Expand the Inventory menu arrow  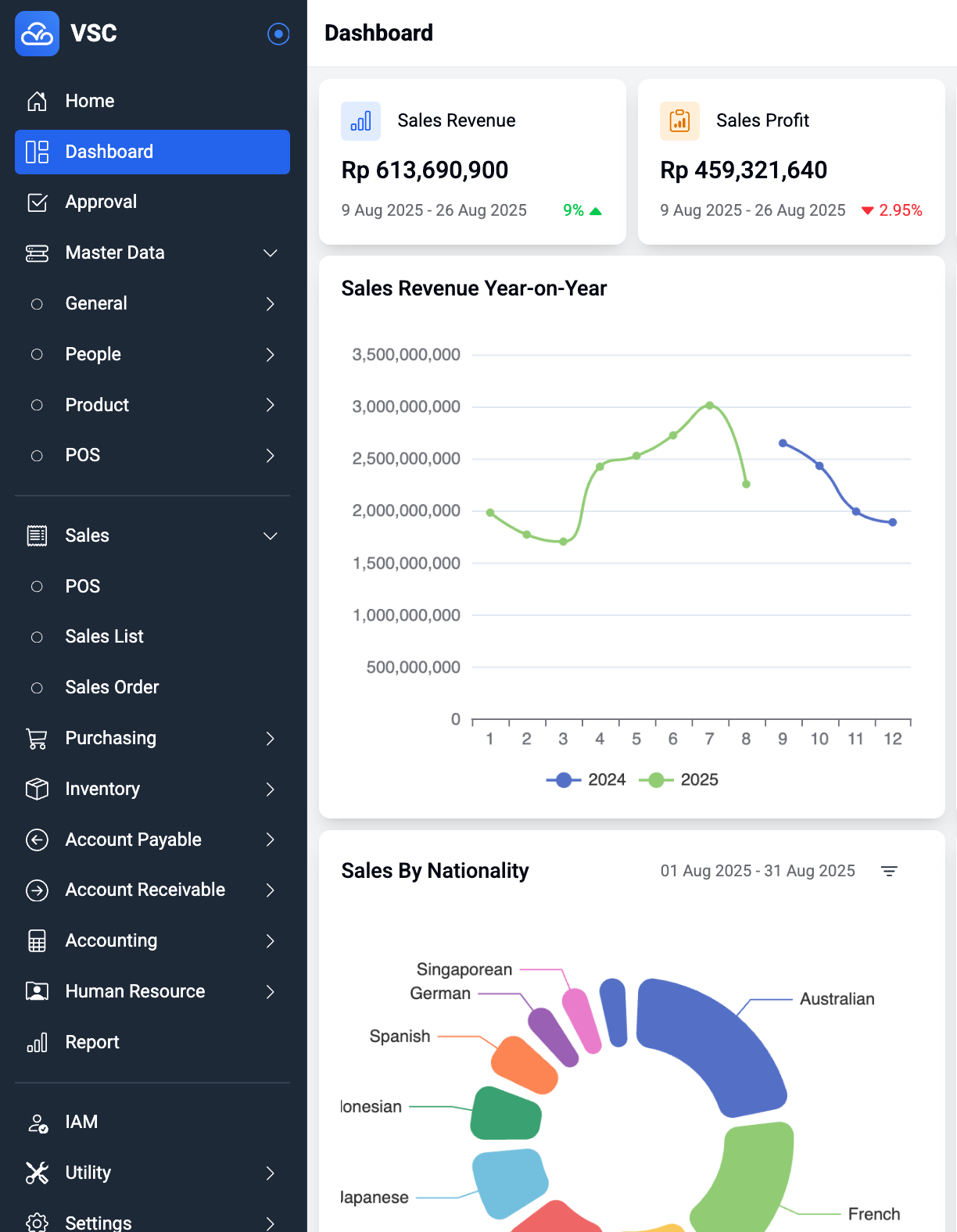click(x=271, y=789)
